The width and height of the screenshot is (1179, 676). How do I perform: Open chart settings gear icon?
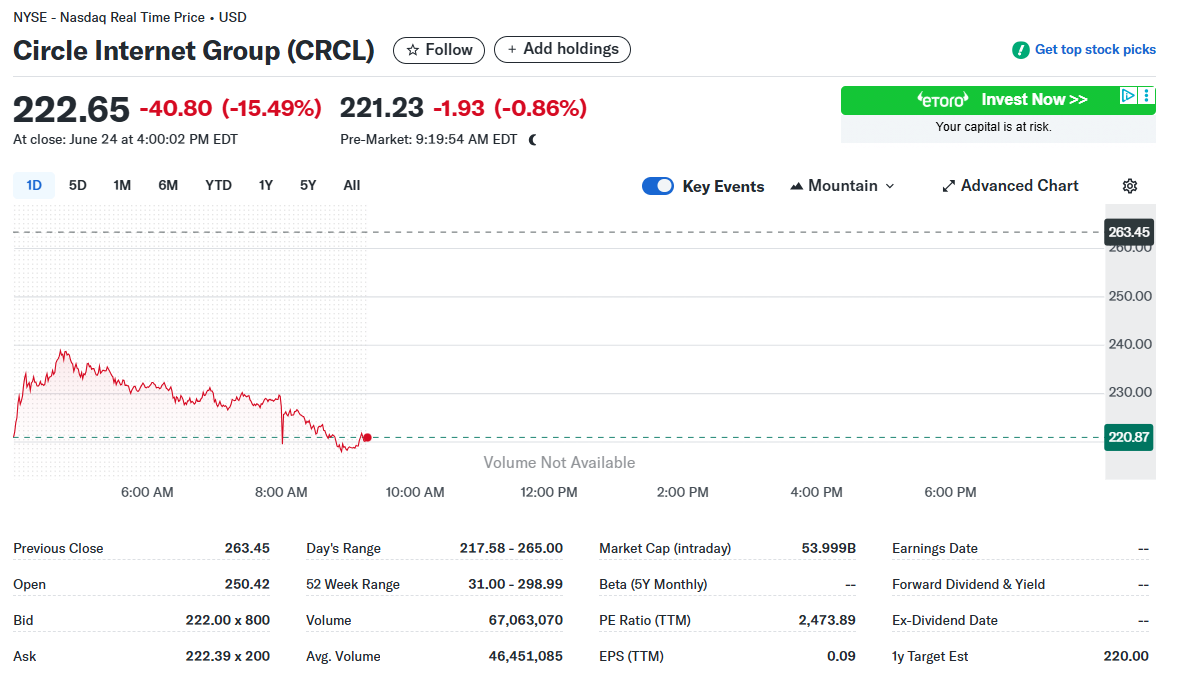pyautogui.click(x=1129, y=186)
